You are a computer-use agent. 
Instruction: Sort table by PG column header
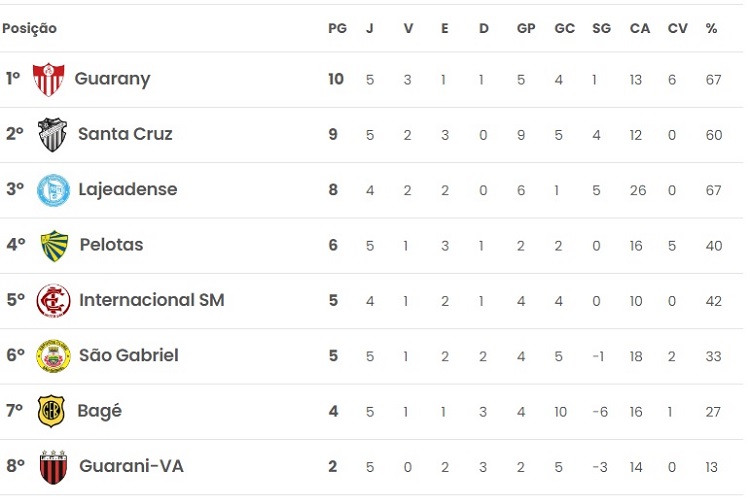coord(337,28)
